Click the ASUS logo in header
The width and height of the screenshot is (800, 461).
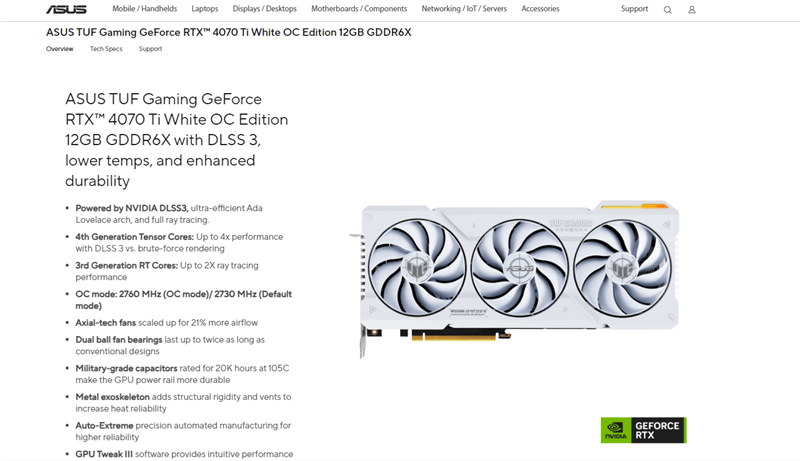(x=66, y=9)
